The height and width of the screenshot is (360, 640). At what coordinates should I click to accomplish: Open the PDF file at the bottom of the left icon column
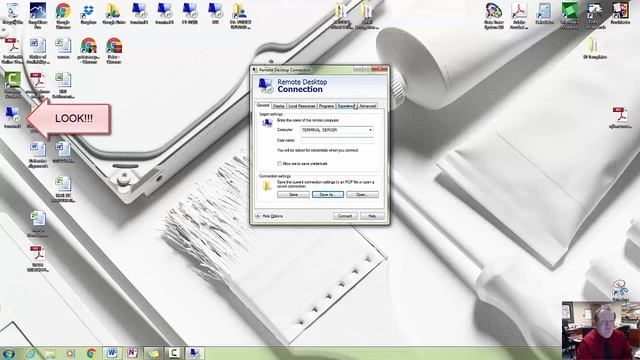[x=38, y=259]
